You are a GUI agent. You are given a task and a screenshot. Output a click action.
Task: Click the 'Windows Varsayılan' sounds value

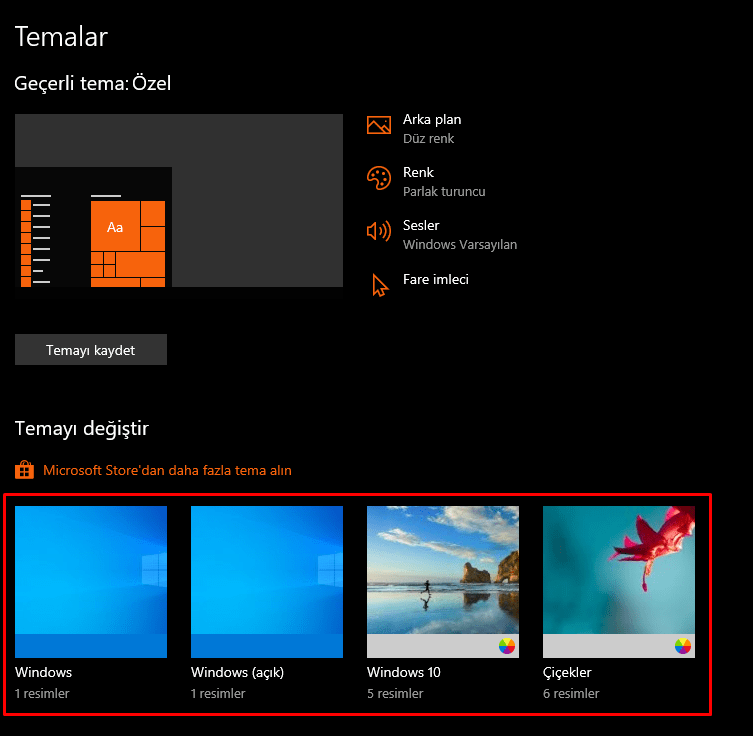click(x=460, y=244)
